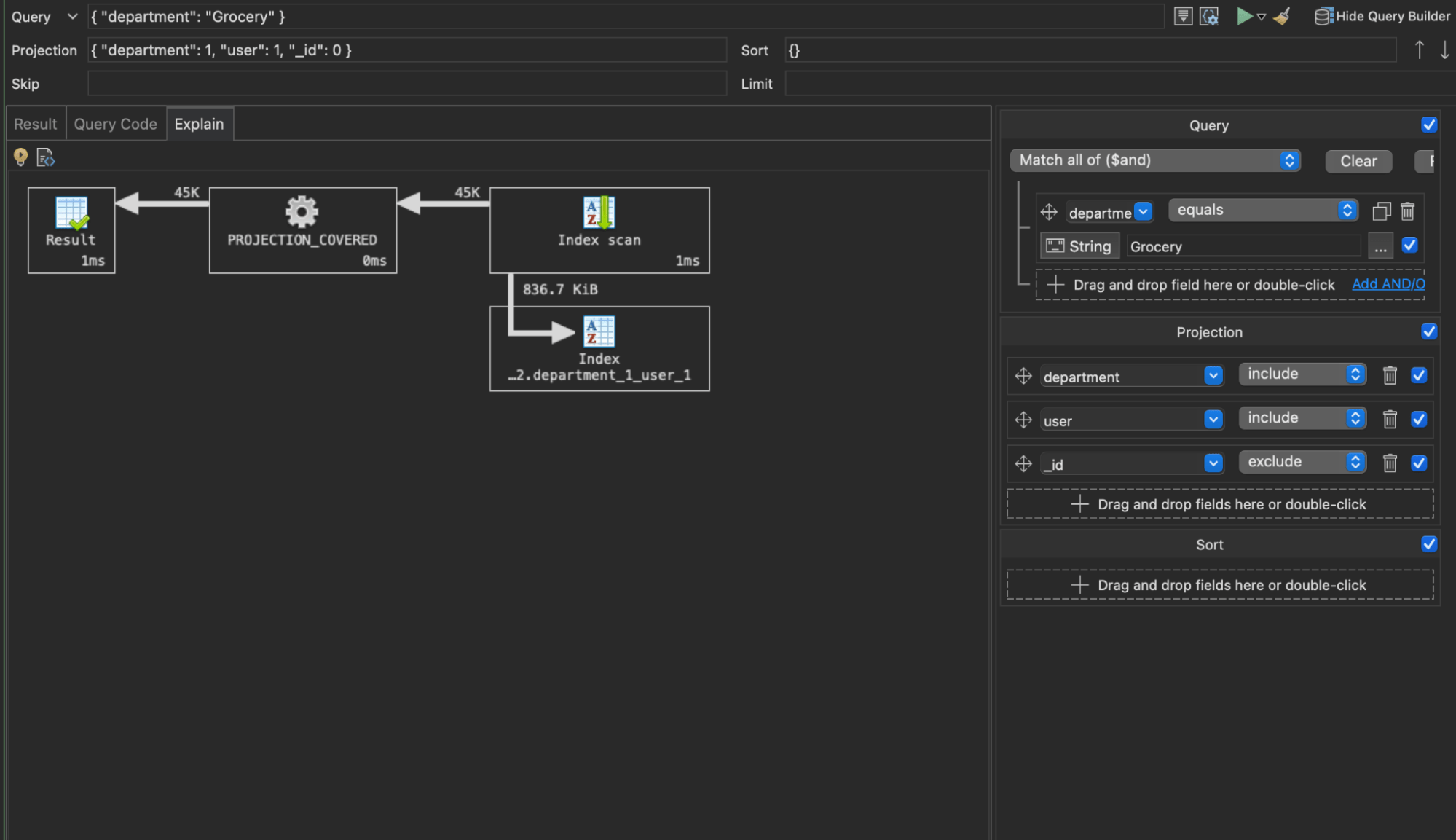Duplicate the department query condition via copy icon

coord(1382,211)
